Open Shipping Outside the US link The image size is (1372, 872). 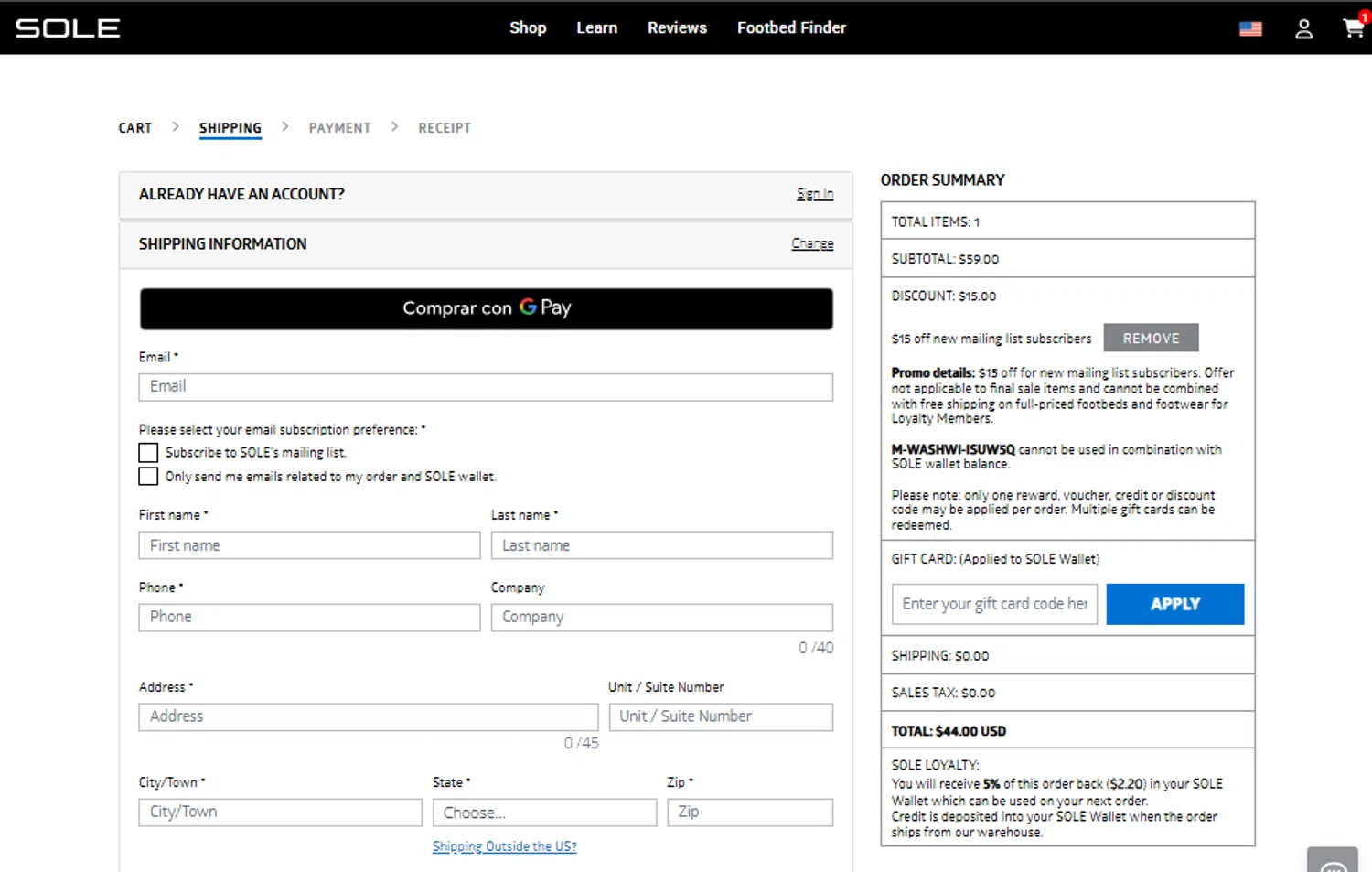(x=505, y=847)
